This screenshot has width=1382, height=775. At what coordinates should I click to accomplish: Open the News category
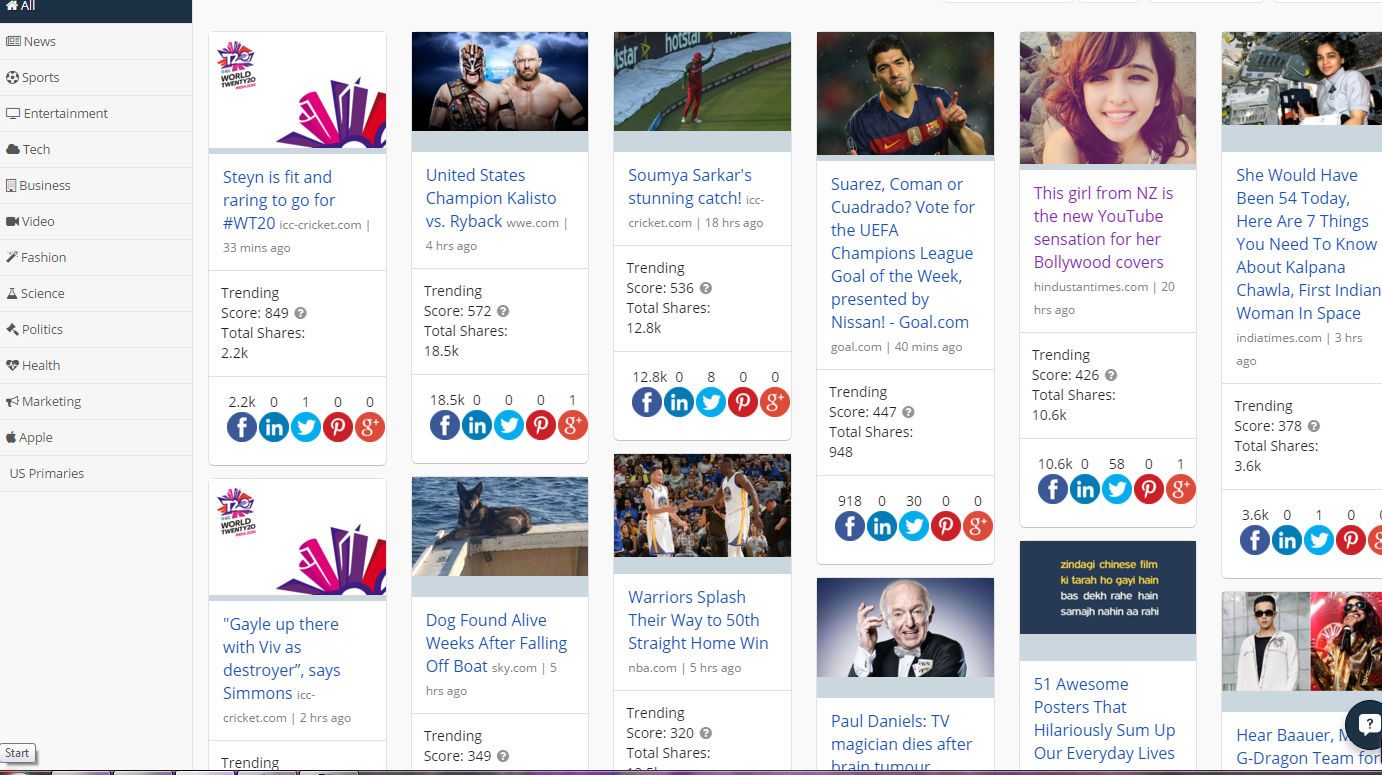point(96,41)
